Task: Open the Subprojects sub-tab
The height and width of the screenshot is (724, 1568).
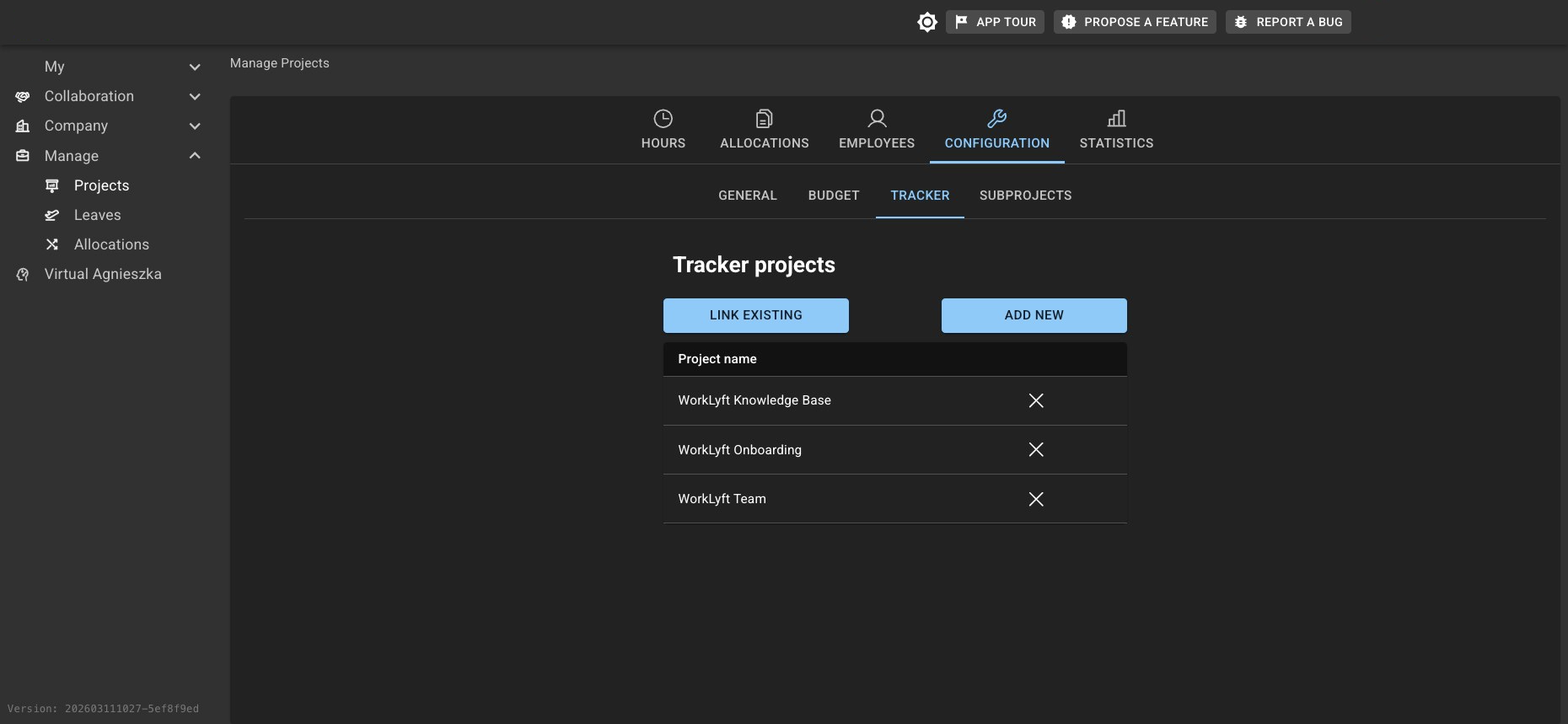Action: tap(1025, 196)
